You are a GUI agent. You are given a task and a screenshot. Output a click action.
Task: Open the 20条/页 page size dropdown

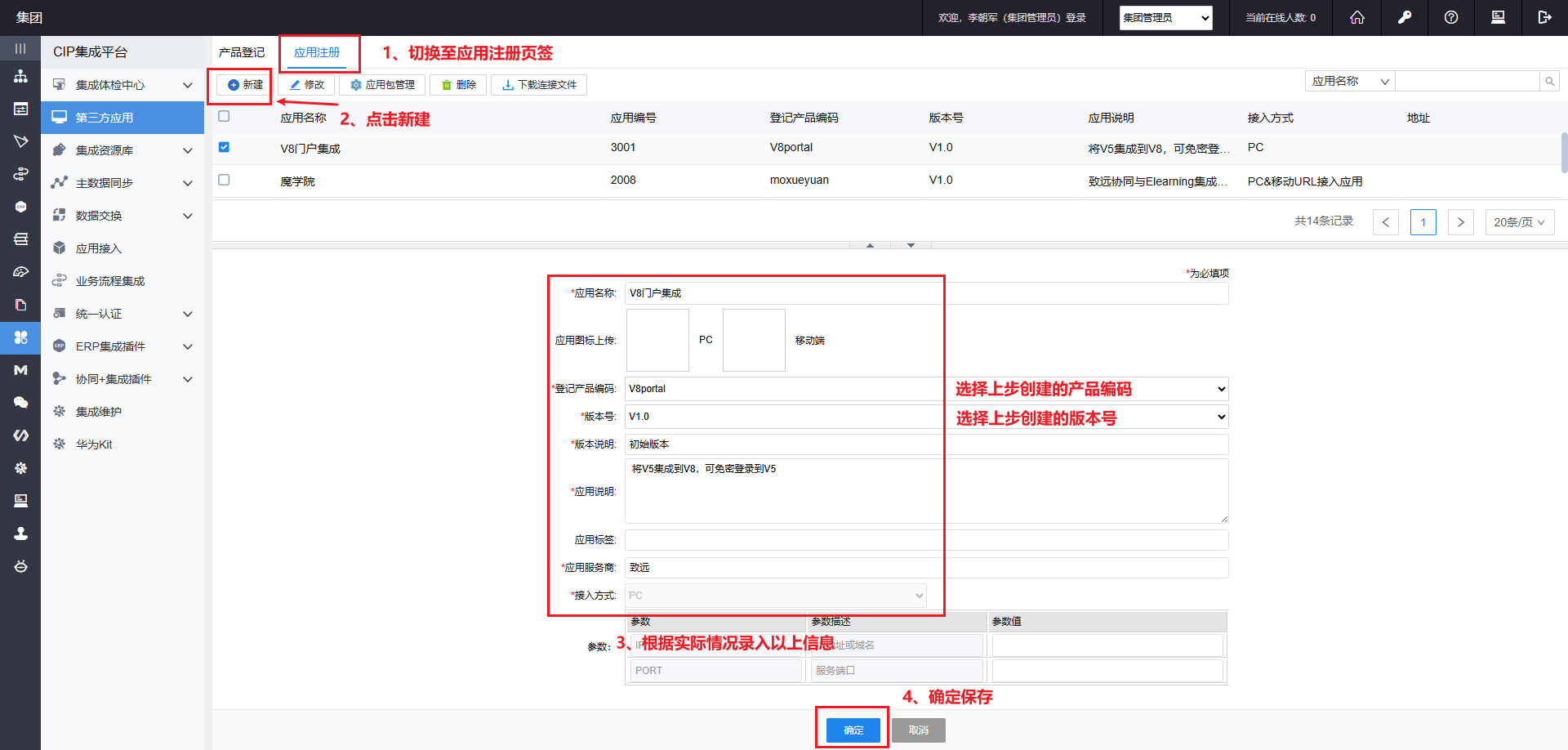(1518, 222)
